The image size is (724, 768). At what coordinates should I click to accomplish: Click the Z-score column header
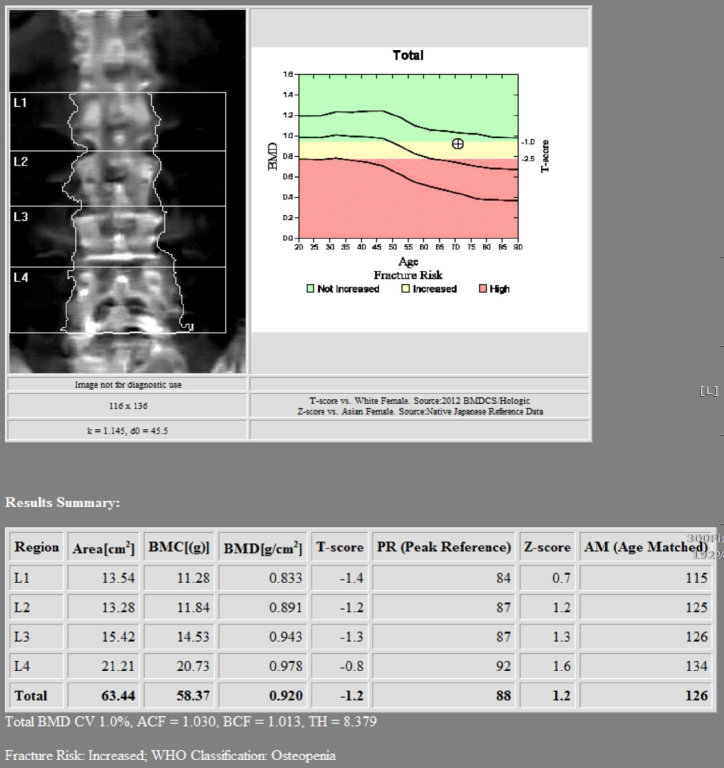coord(546,548)
